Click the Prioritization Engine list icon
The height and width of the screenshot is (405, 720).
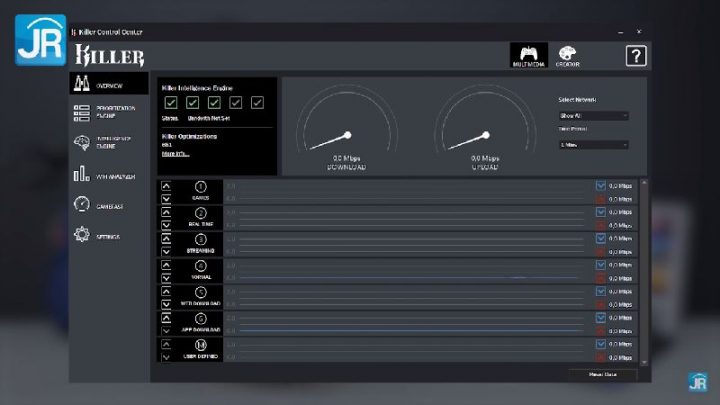(82, 112)
